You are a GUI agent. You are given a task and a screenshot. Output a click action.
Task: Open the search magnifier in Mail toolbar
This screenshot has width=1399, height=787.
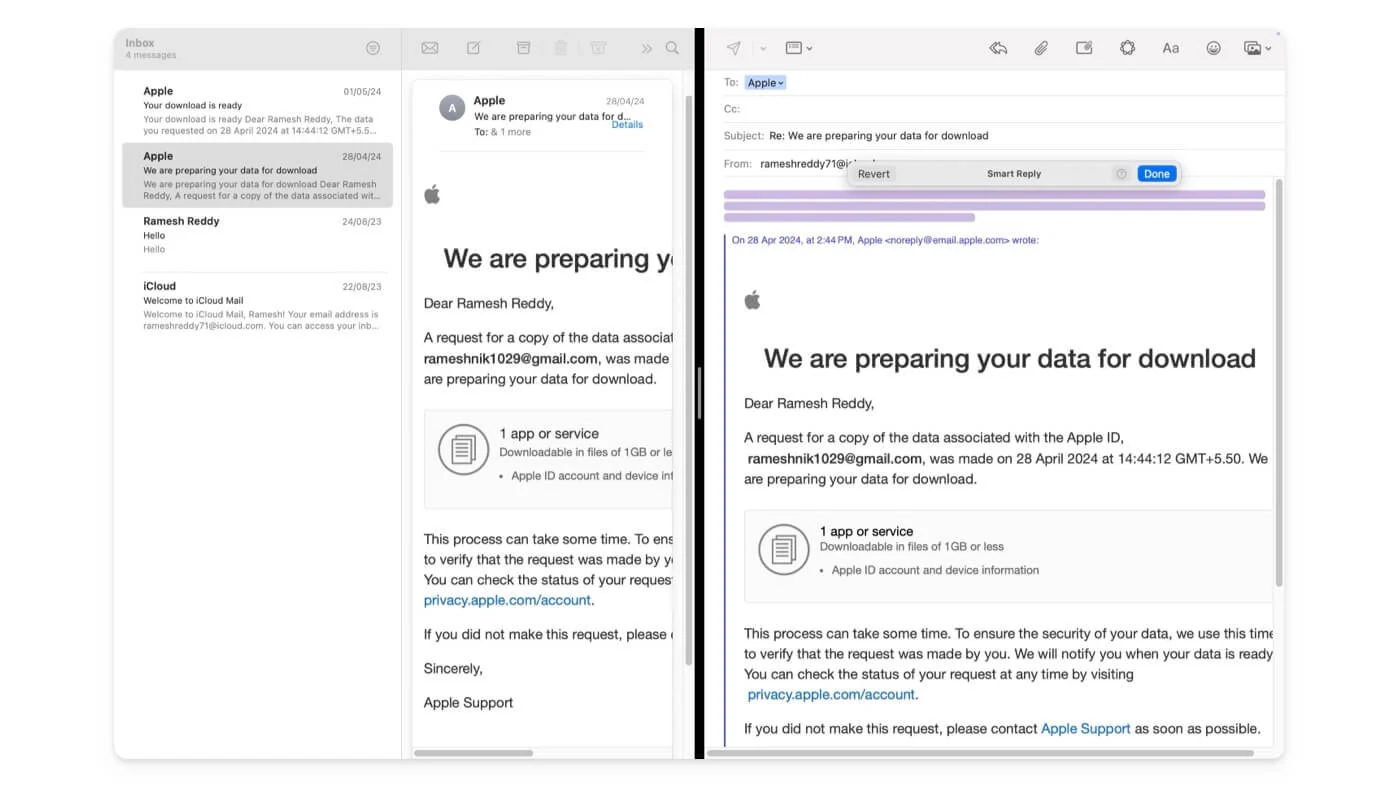(x=672, y=48)
